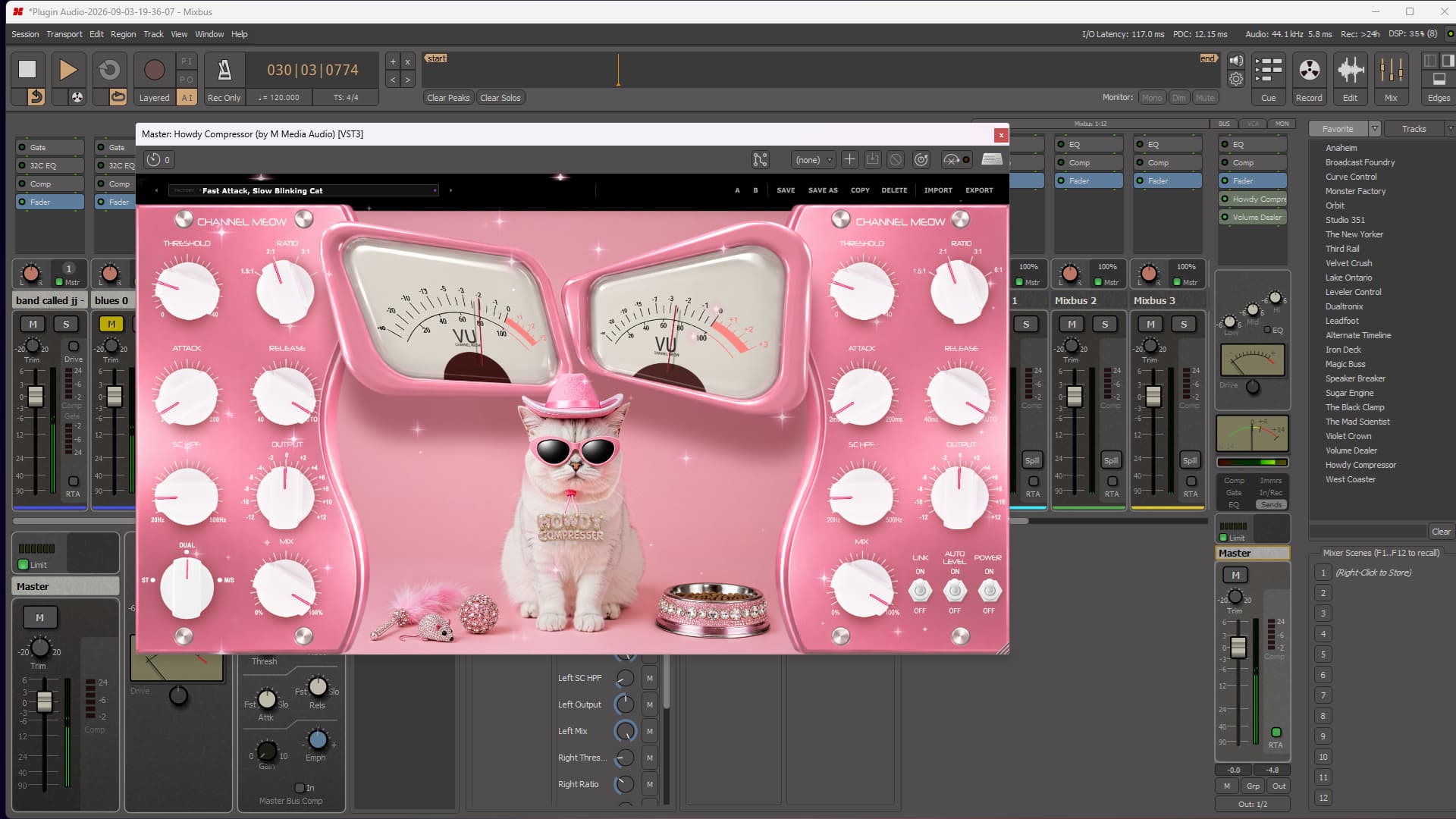Toggle the metronome click icon

[224, 69]
